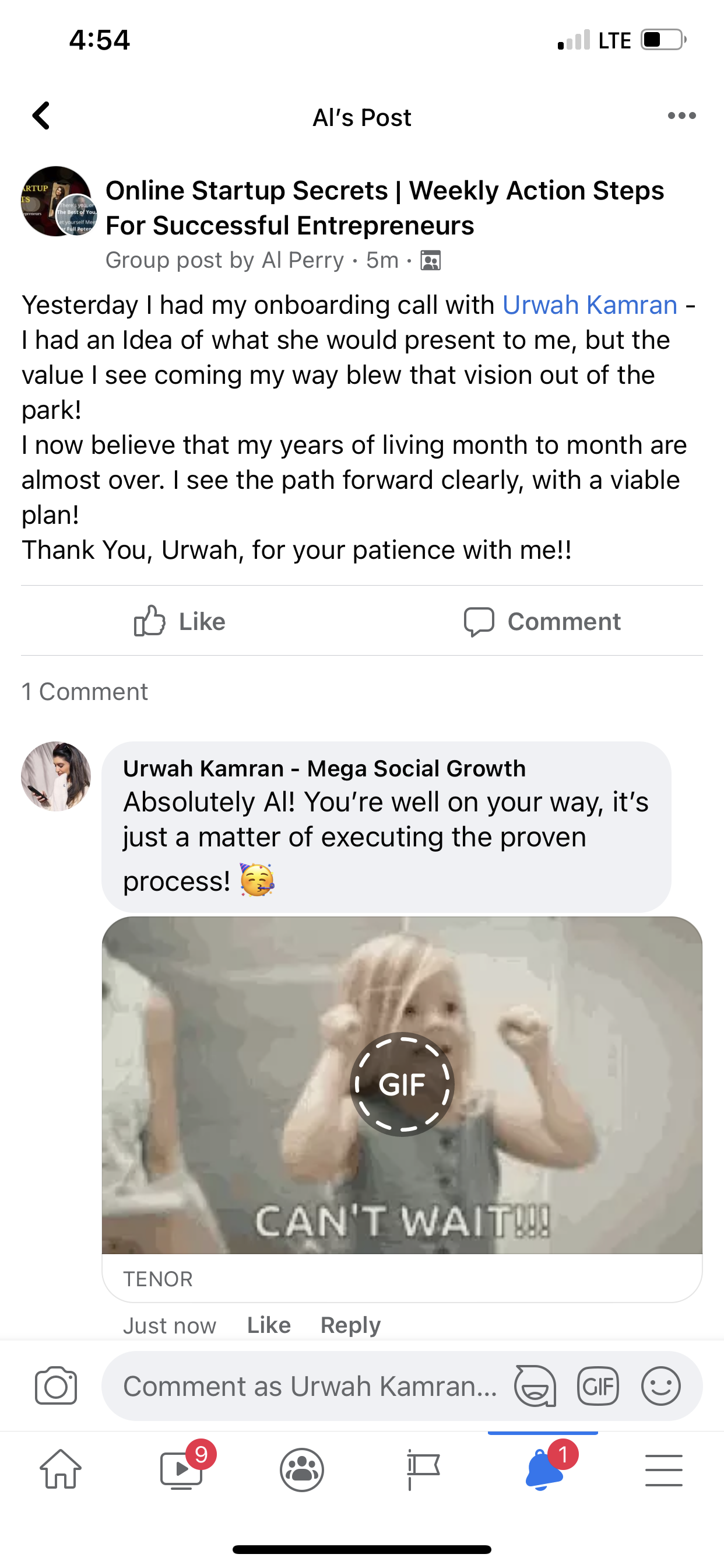Like Urwah Kamran's comment

point(269,1325)
